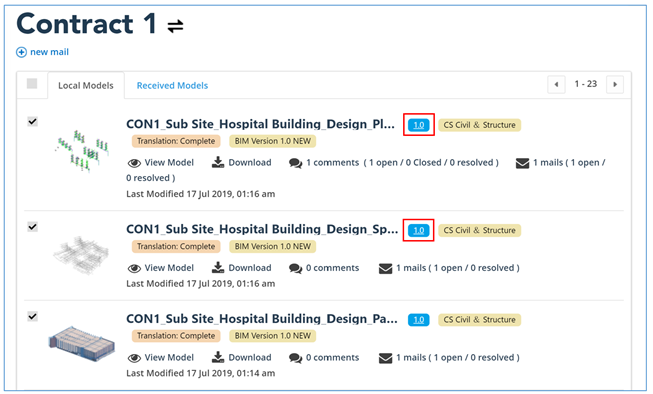Click the eye icon for Design_Pl... View Model
The height and width of the screenshot is (394, 653).
(134, 163)
